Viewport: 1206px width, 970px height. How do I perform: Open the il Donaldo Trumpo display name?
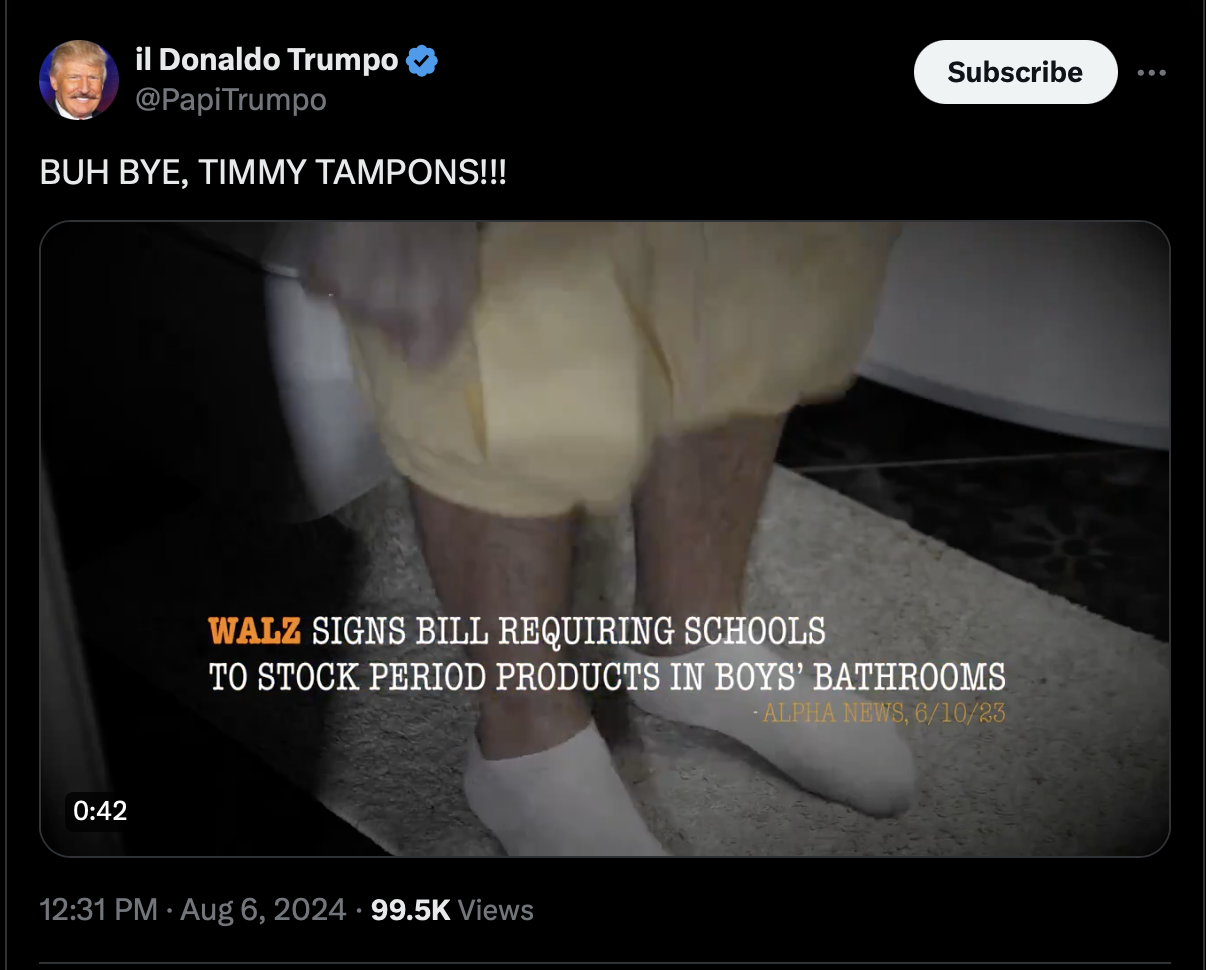[x=266, y=60]
